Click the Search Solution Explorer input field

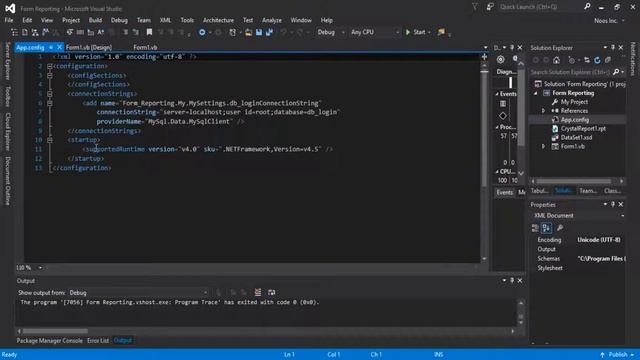tap(571, 72)
